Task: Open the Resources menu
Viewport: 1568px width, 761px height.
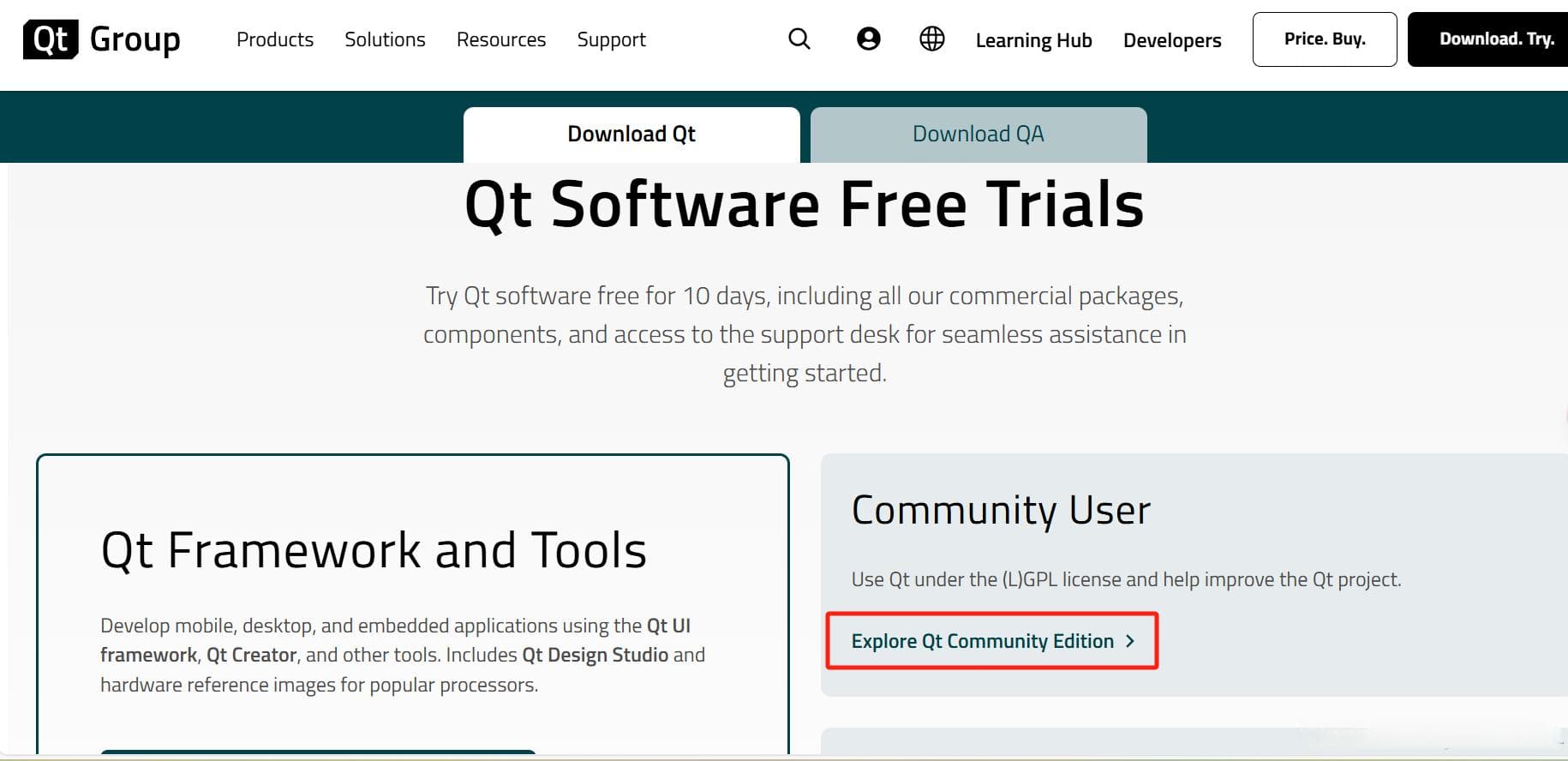Action: click(x=501, y=39)
